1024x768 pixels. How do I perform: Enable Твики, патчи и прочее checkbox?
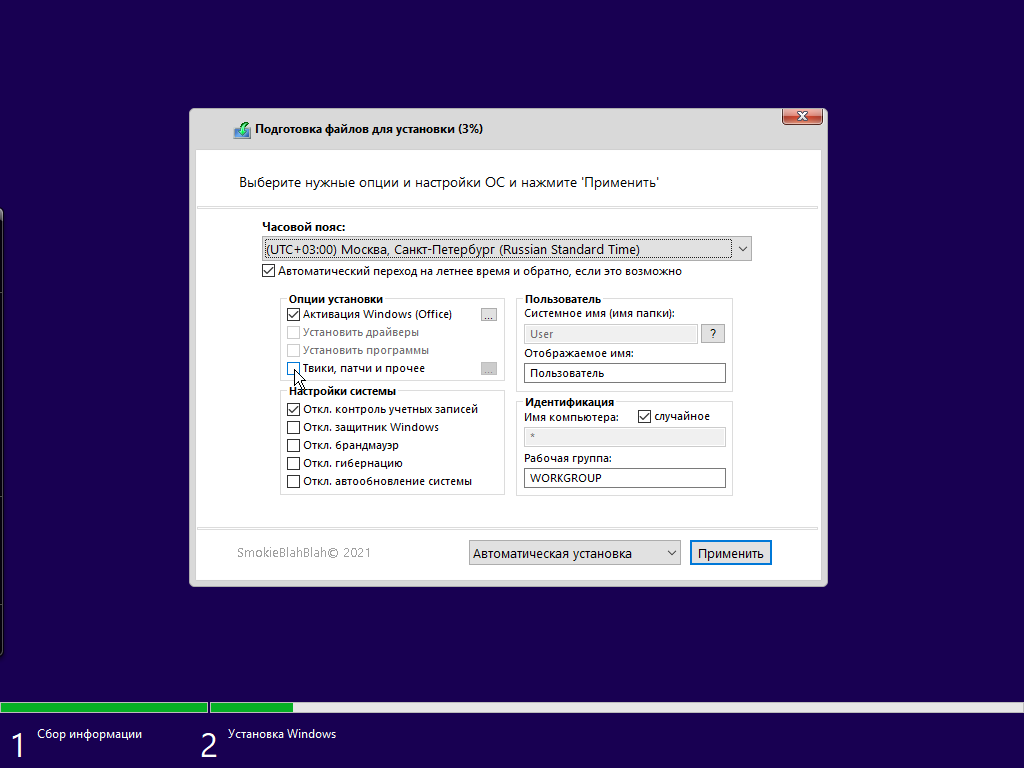[293, 368]
